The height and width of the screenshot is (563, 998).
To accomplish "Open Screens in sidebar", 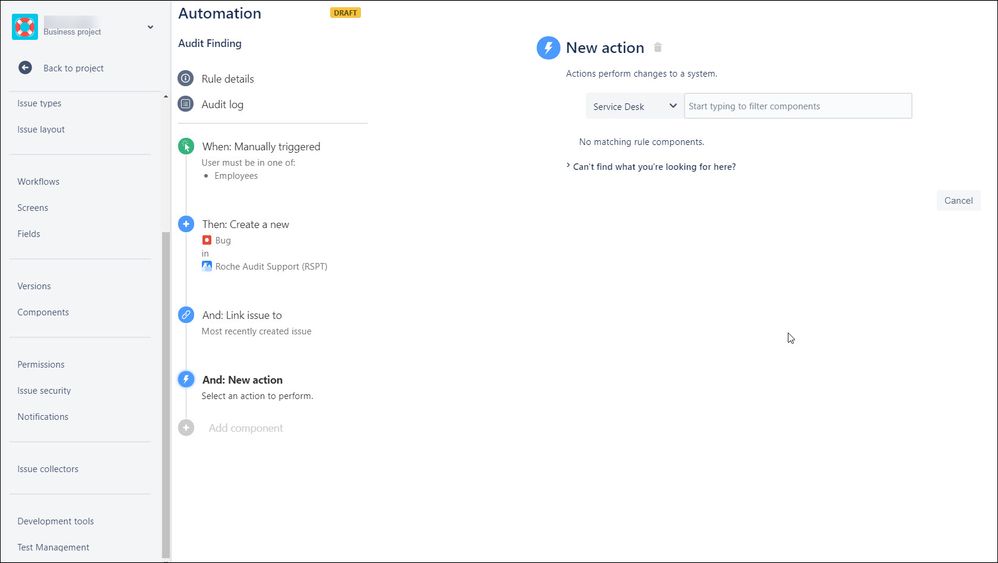I will [32, 207].
